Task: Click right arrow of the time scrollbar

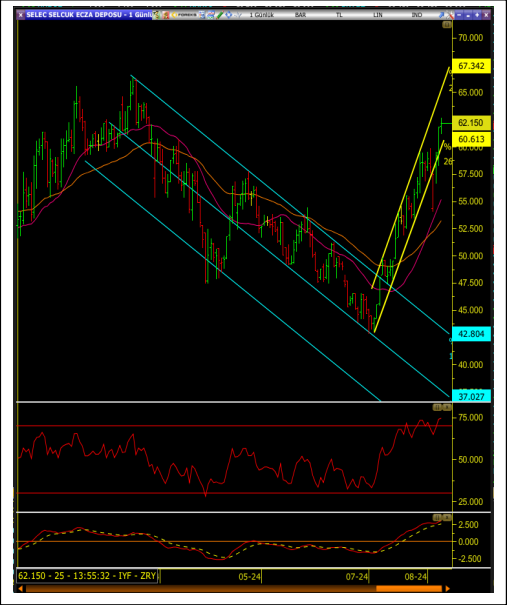Action: point(448,589)
